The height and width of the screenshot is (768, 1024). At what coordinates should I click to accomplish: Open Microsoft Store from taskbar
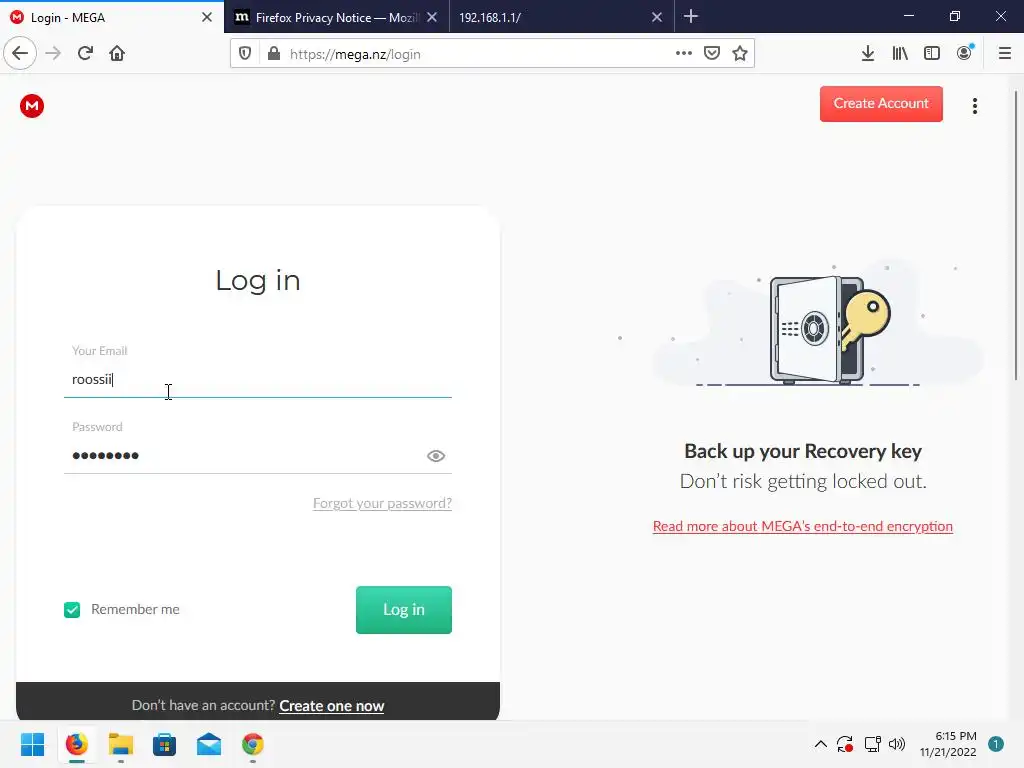tap(165, 744)
